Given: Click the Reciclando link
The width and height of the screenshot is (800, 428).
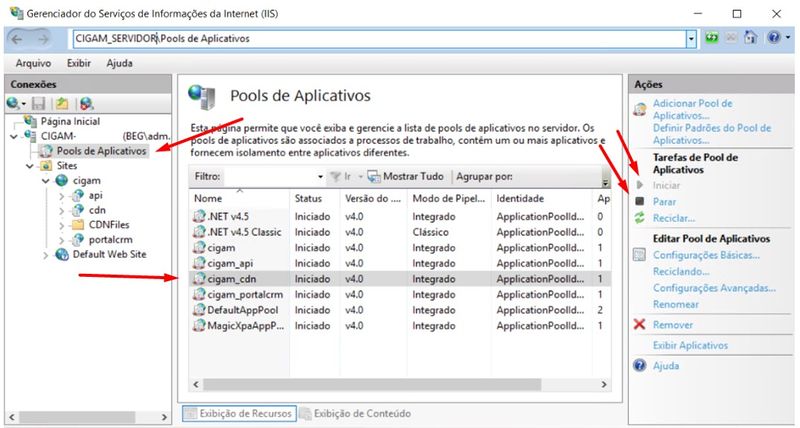Looking at the screenshot, I should pyautogui.click(x=681, y=272).
